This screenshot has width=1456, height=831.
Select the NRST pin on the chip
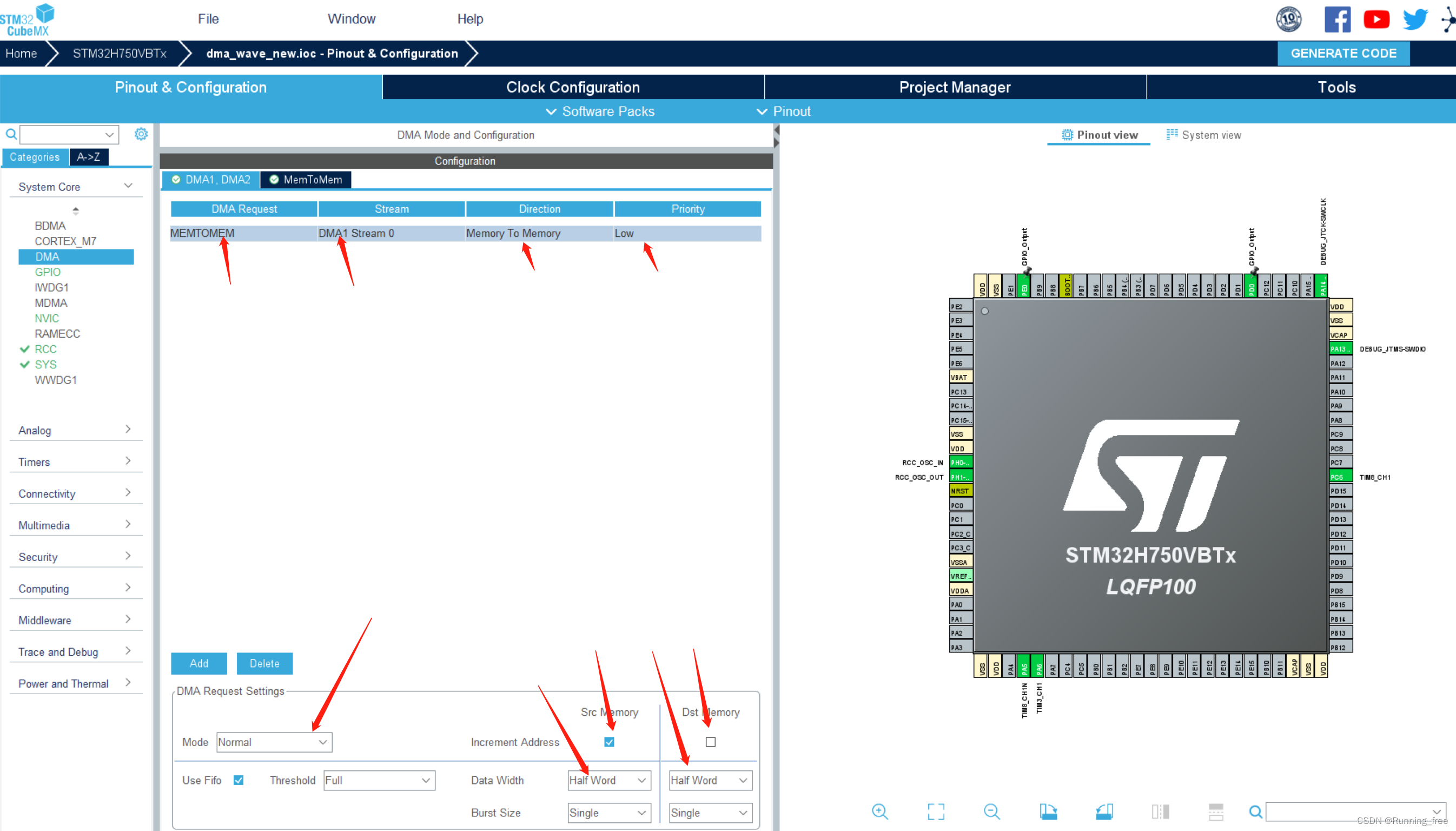(x=961, y=491)
